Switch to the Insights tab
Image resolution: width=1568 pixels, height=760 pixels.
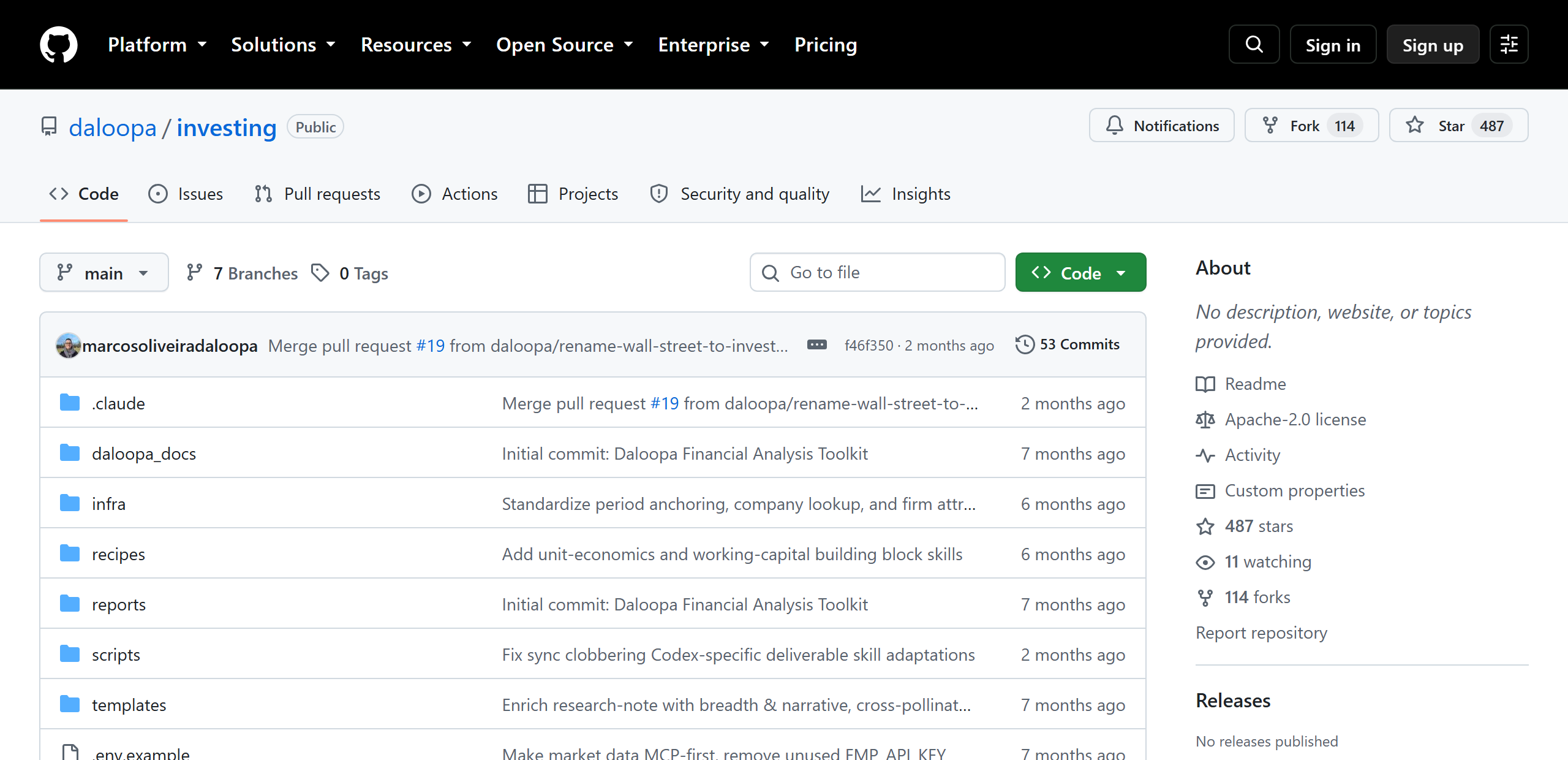pos(906,194)
